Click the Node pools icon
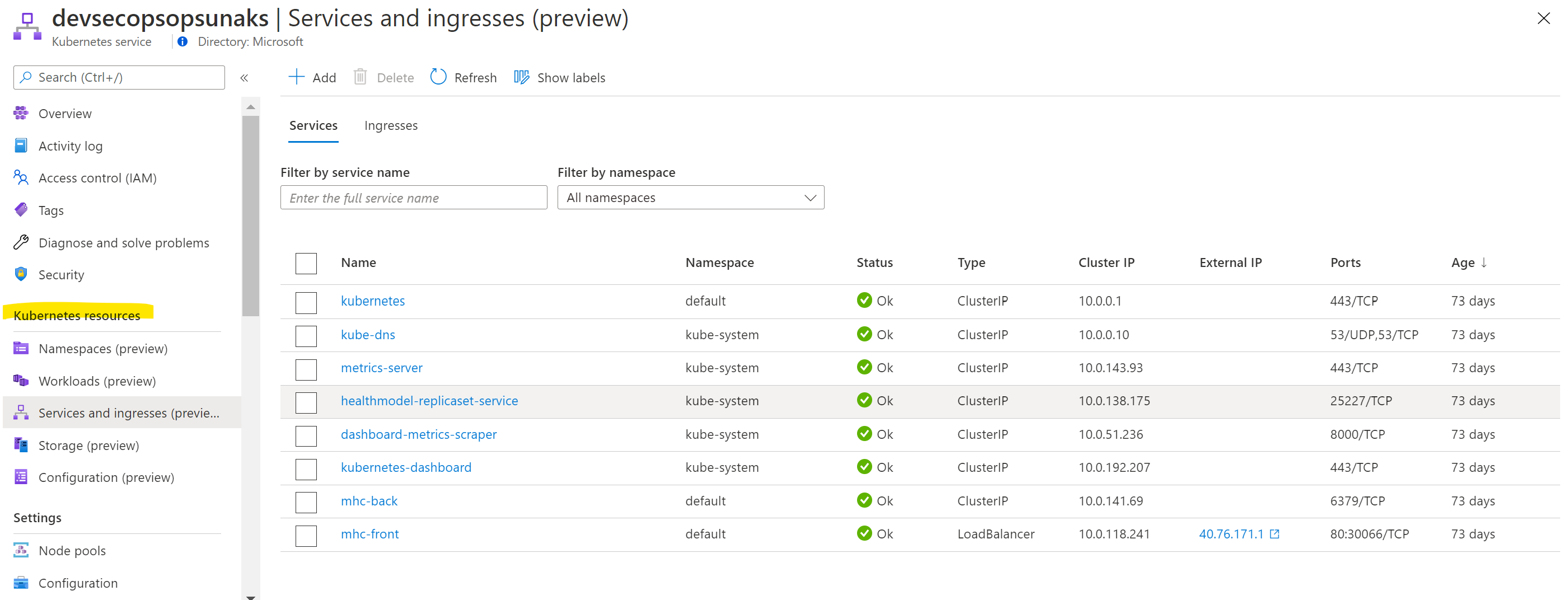 tap(21, 550)
